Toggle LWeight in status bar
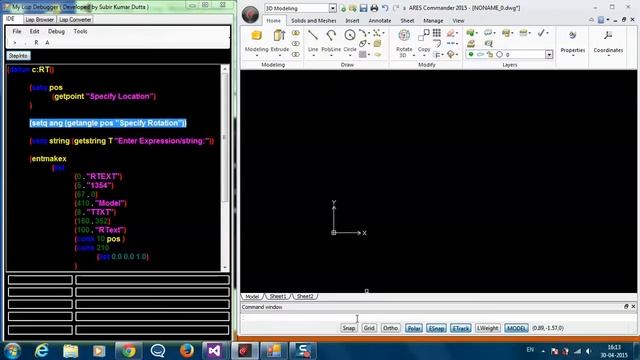The width and height of the screenshot is (640, 360). click(488, 328)
